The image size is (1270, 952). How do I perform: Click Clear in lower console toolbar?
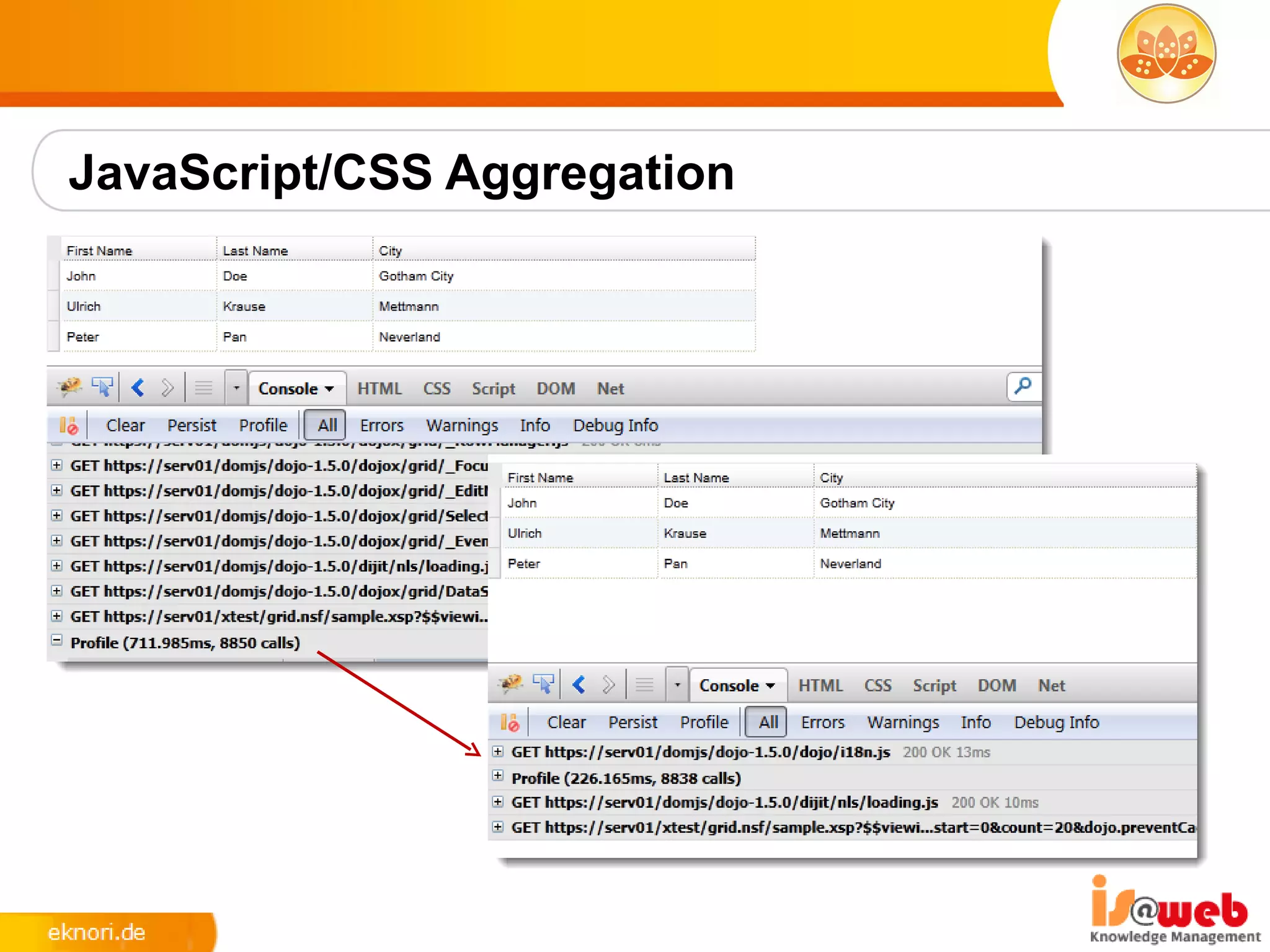pyautogui.click(x=566, y=722)
